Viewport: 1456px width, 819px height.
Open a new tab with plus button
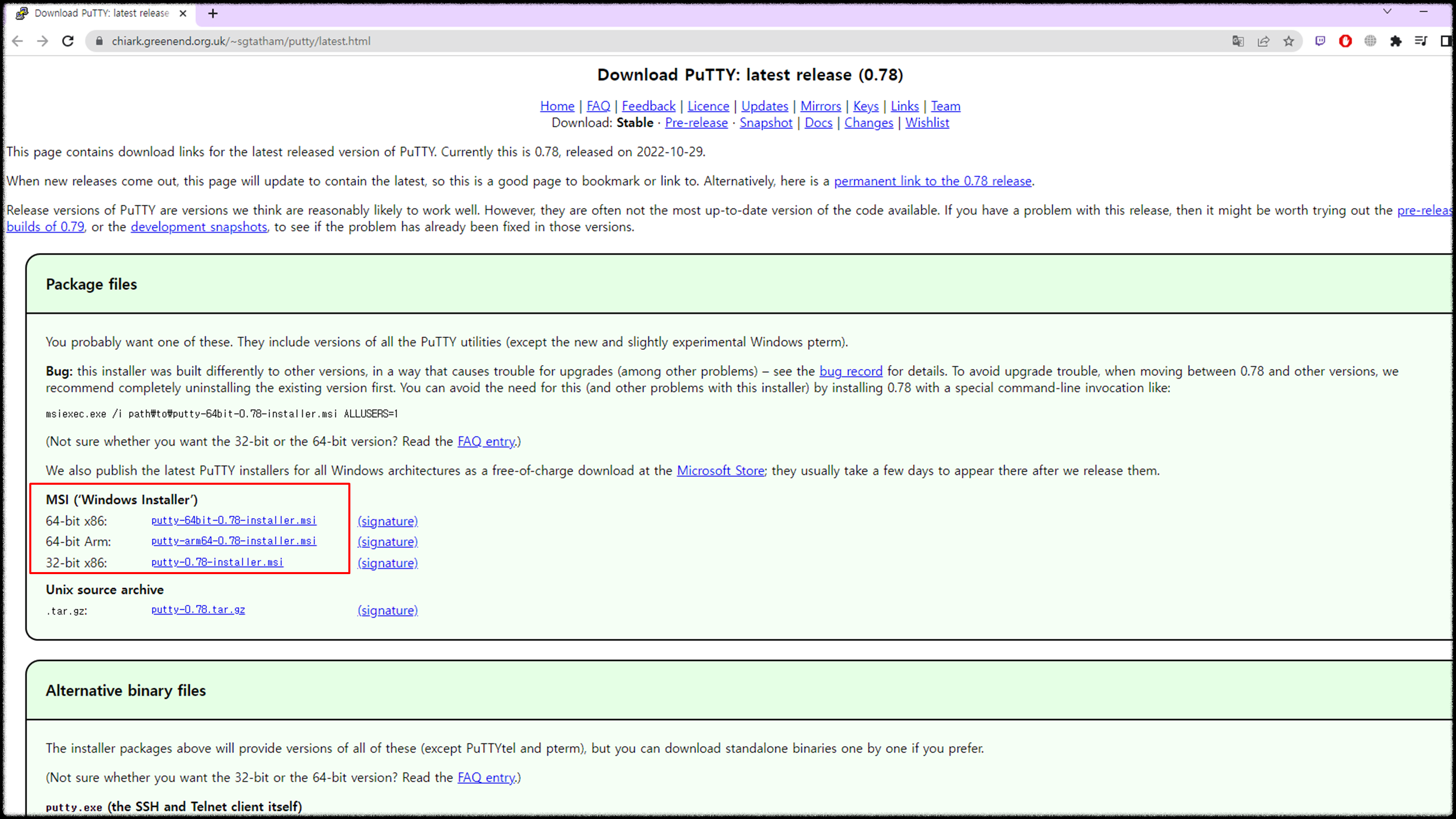point(213,14)
